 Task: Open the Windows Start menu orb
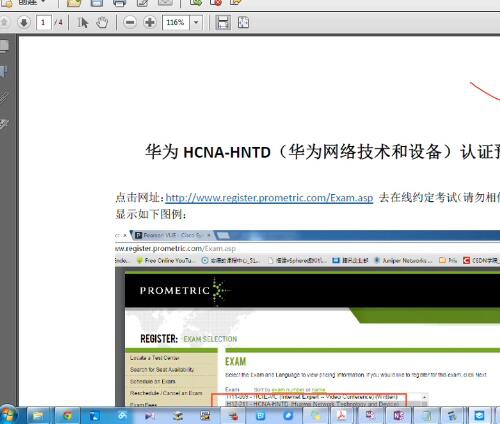(x=8, y=415)
